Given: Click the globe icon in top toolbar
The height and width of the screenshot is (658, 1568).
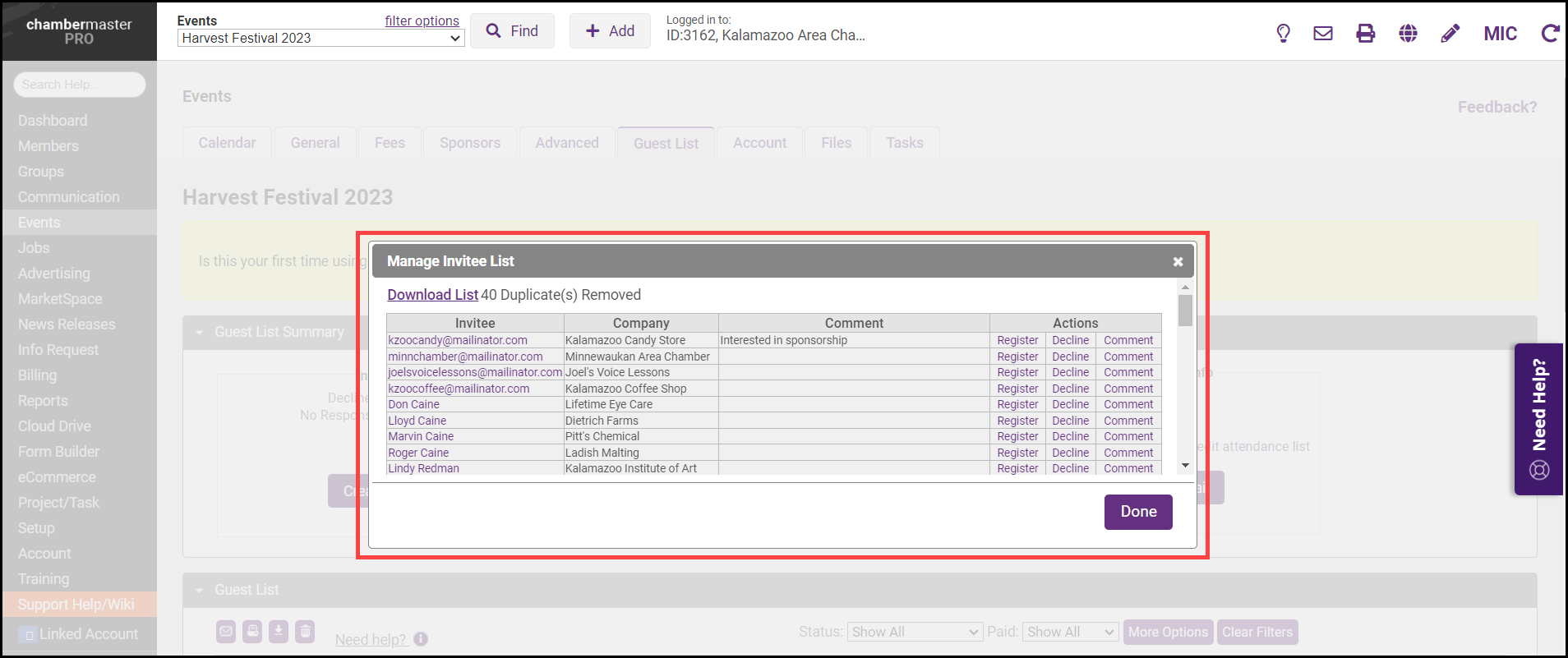Looking at the screenshot, I should (1408, 33).
